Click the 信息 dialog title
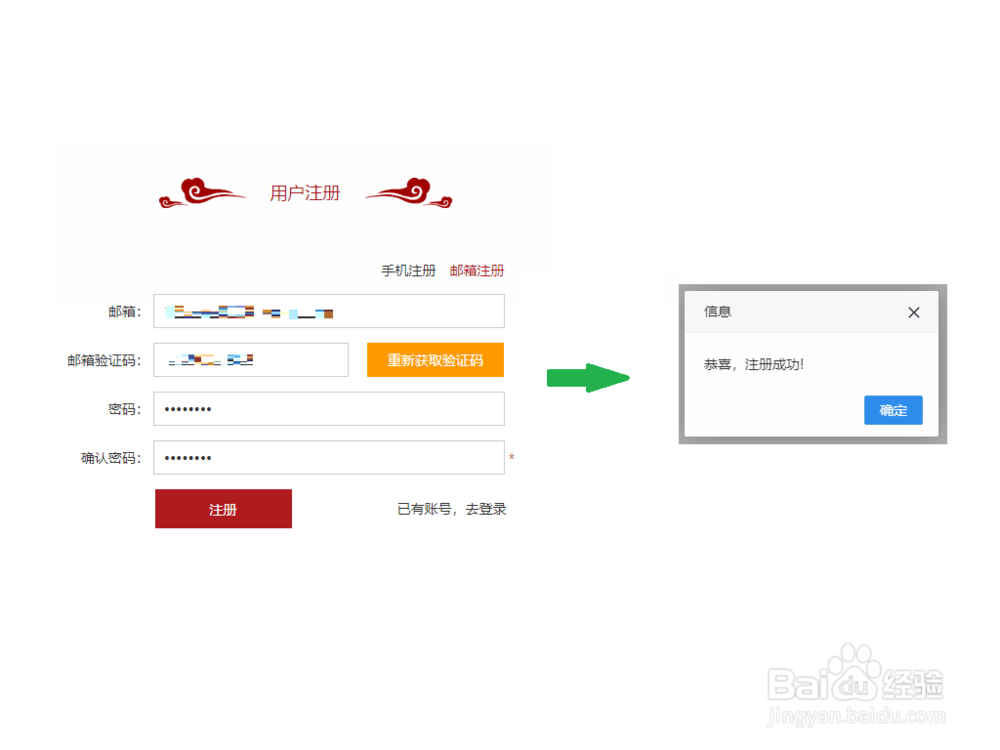Screen dimensions: 1000x750 717,312
